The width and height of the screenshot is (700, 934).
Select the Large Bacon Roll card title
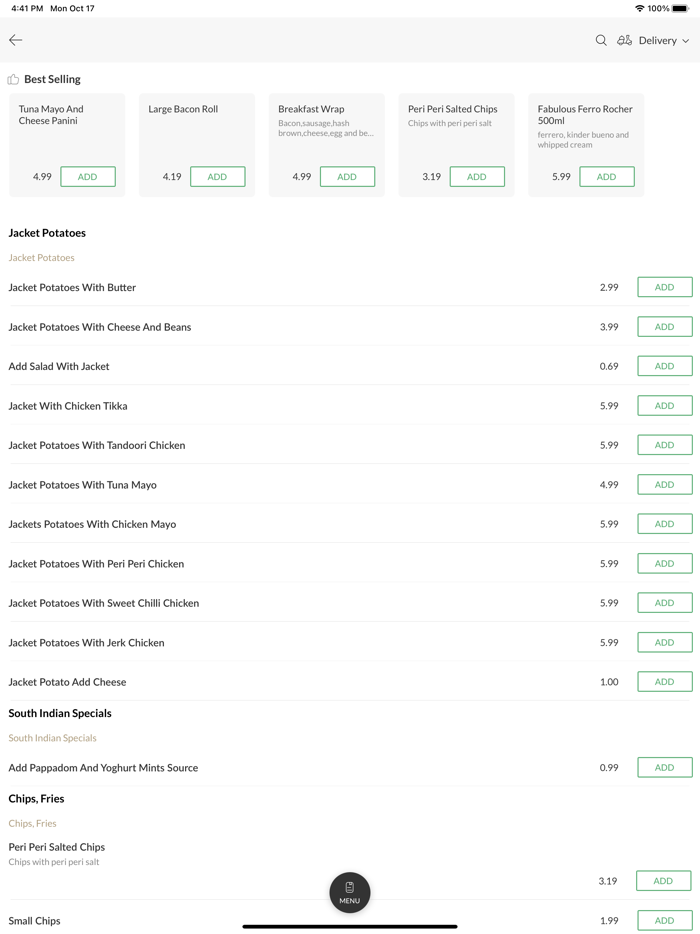183,109
